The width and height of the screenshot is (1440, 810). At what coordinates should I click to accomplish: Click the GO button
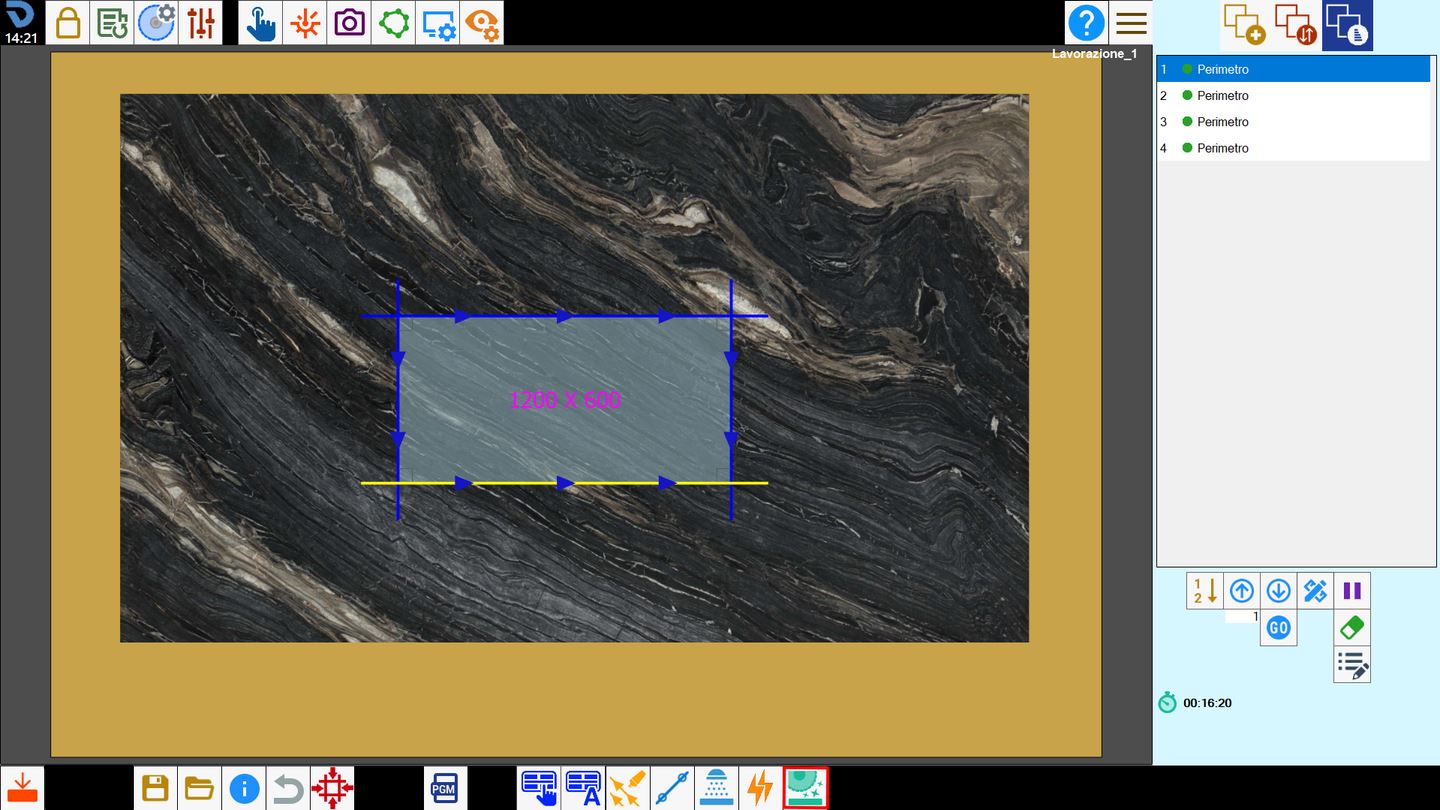click(1278, 628)
